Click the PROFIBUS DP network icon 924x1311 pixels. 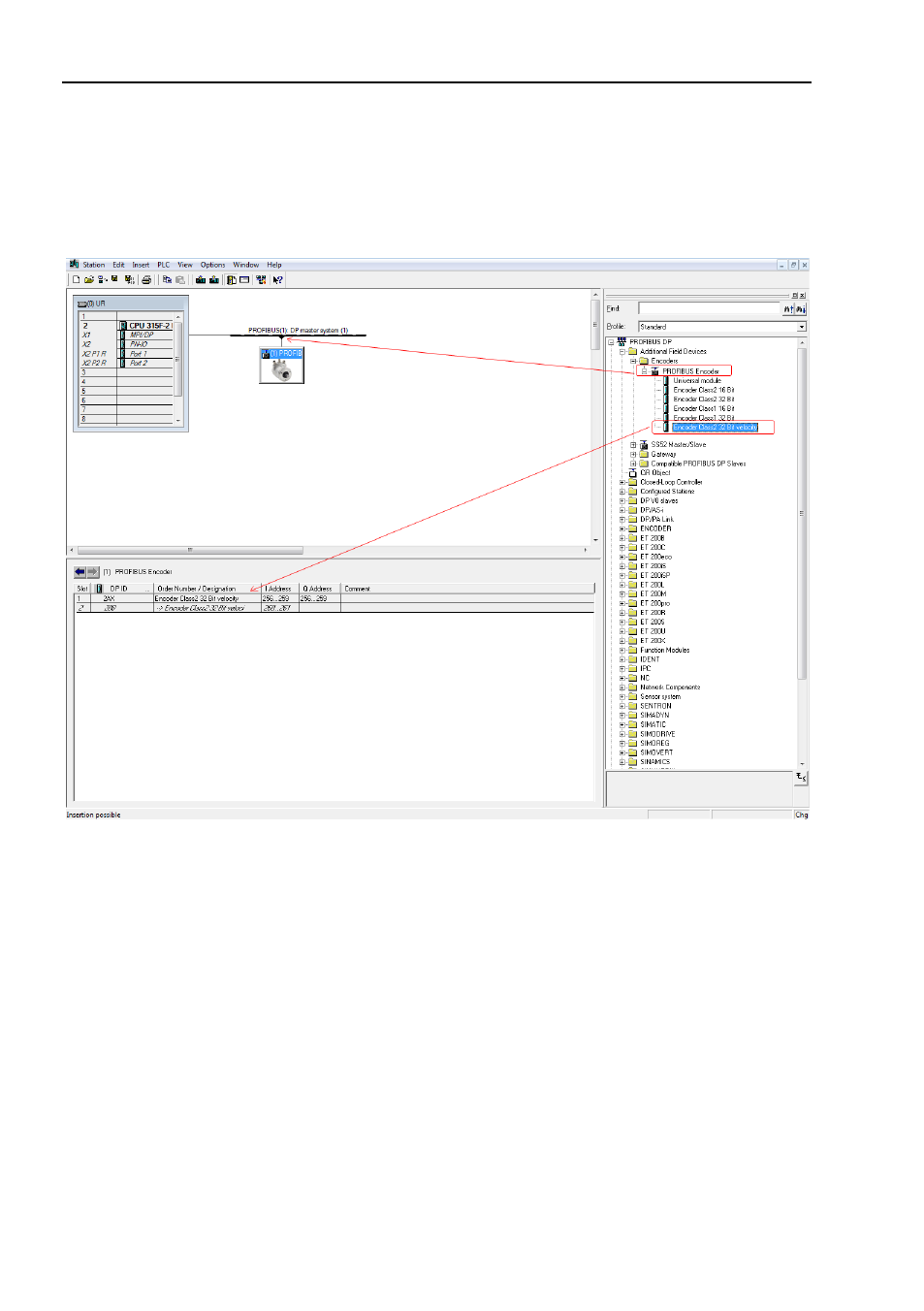tap(621, 342)
